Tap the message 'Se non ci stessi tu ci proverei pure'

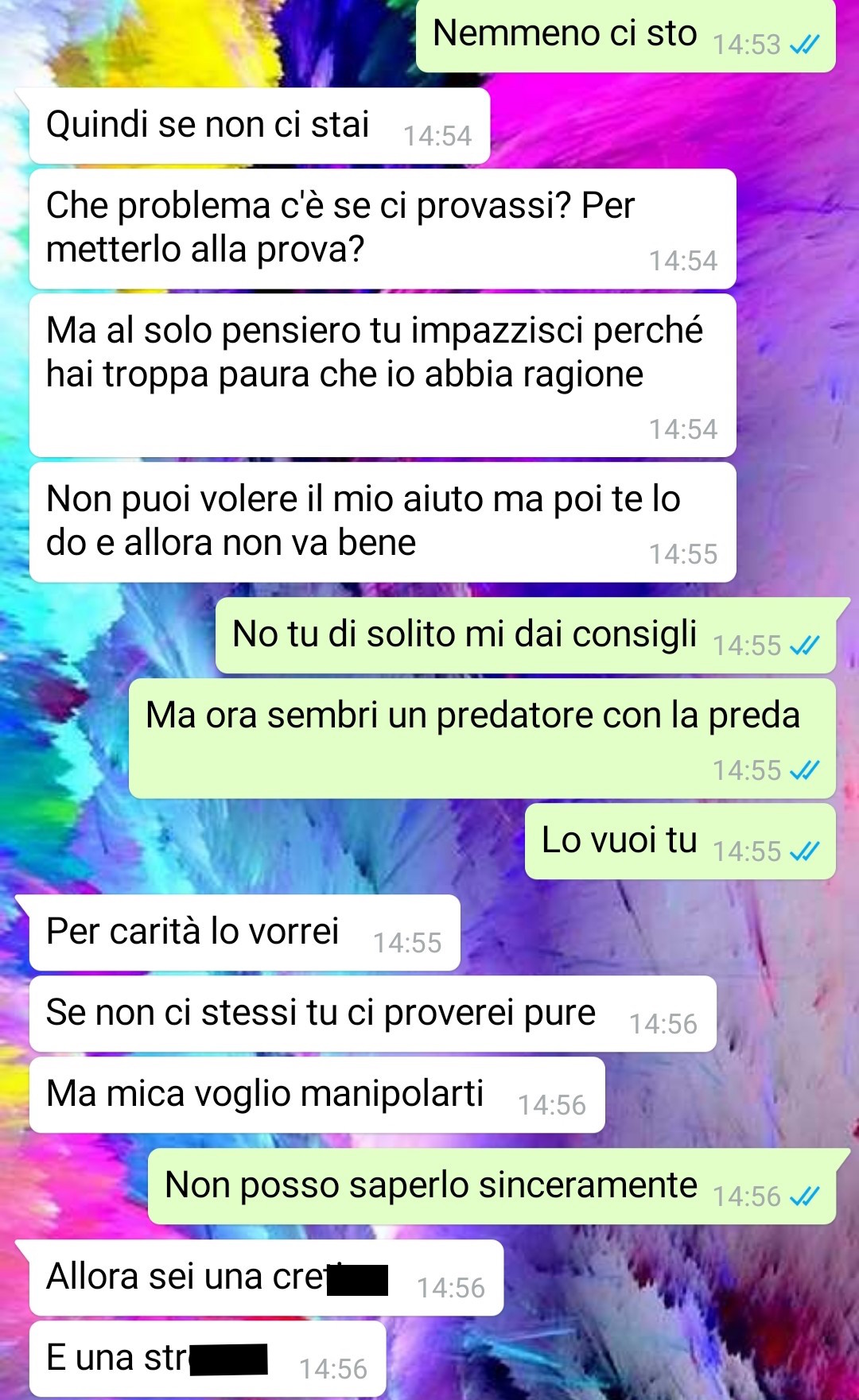[373, 1014]
